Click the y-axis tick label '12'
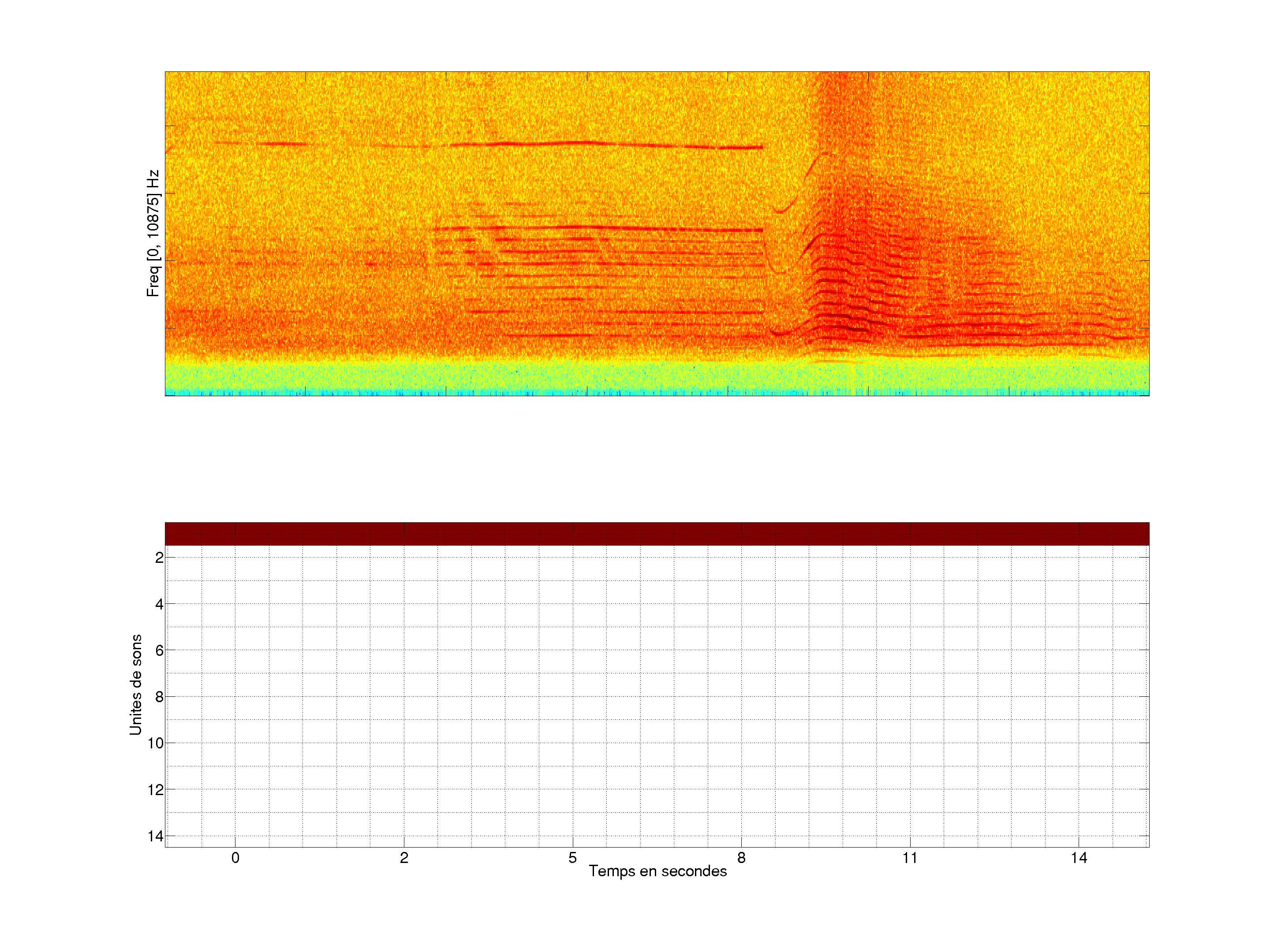This screenshot has height=952, width=1270. [x=156, y=790]
